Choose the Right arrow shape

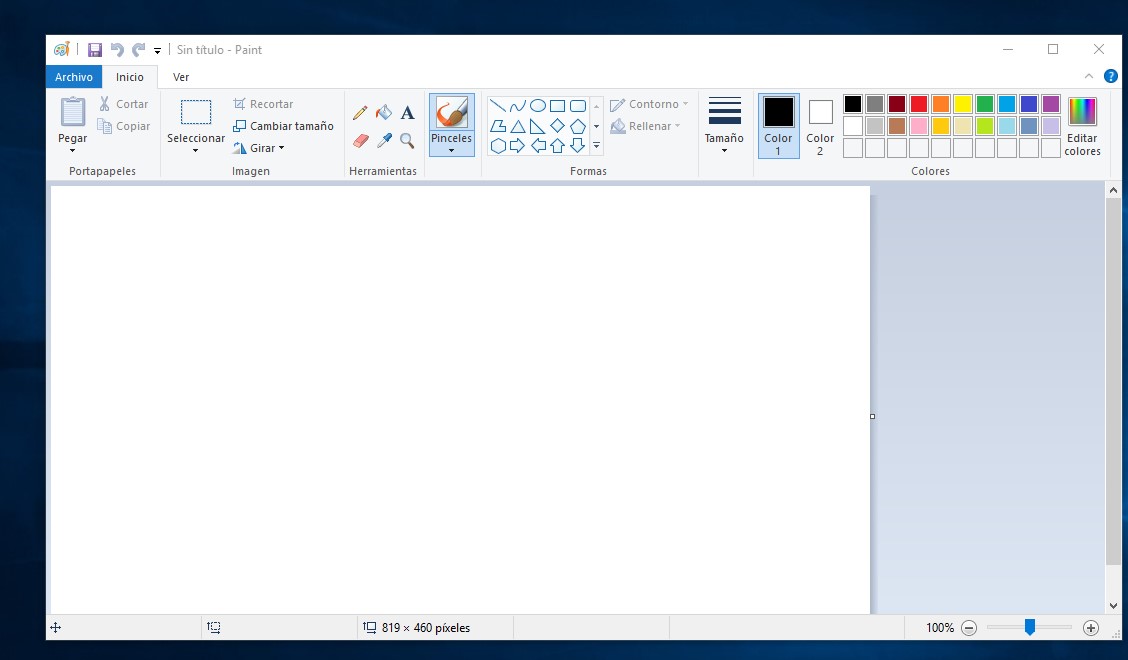point(517,146)
